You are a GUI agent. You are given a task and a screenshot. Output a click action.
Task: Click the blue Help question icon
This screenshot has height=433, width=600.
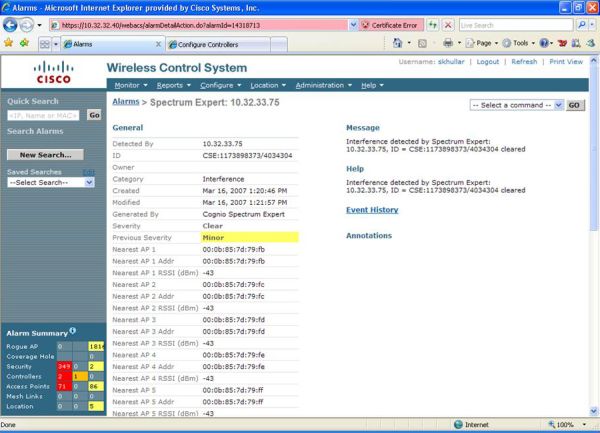(x=544, y=43)
